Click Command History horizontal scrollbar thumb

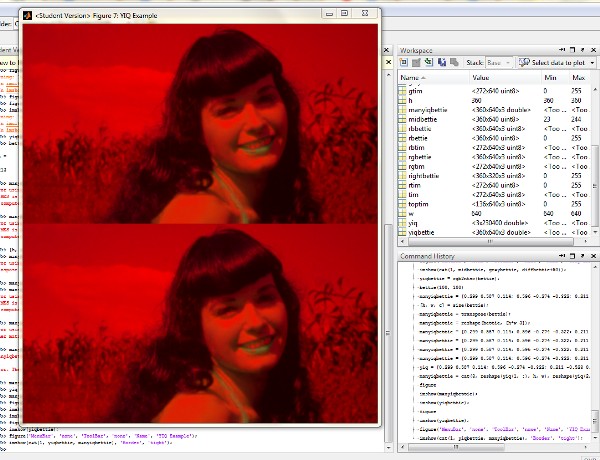[x=456, y=447]
